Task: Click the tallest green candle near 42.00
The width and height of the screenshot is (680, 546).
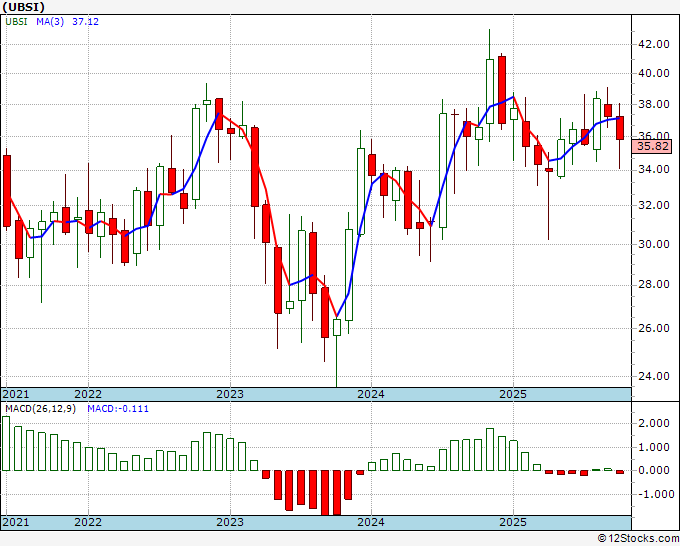Action: tap(490, 91)
